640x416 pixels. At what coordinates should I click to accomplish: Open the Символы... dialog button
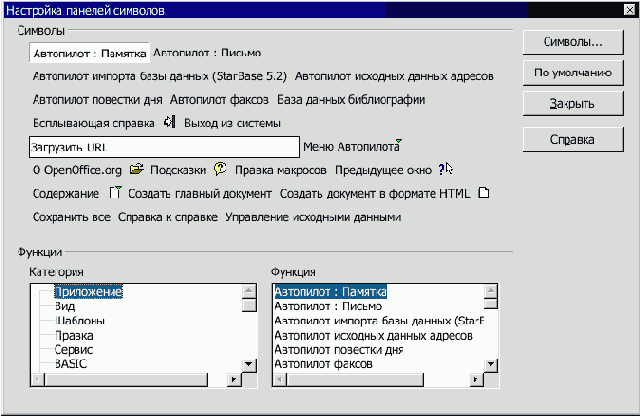coord(573,42)
